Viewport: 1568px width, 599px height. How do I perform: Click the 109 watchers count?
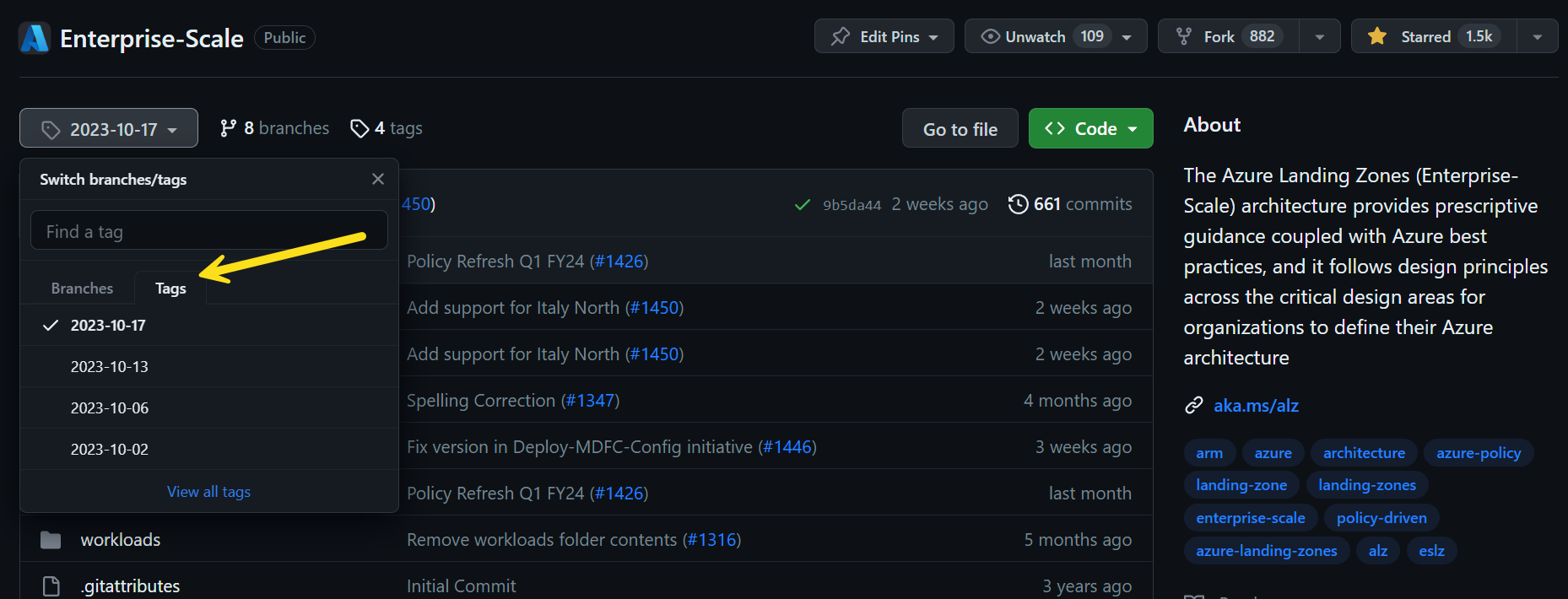click(x=1092, y=36)
